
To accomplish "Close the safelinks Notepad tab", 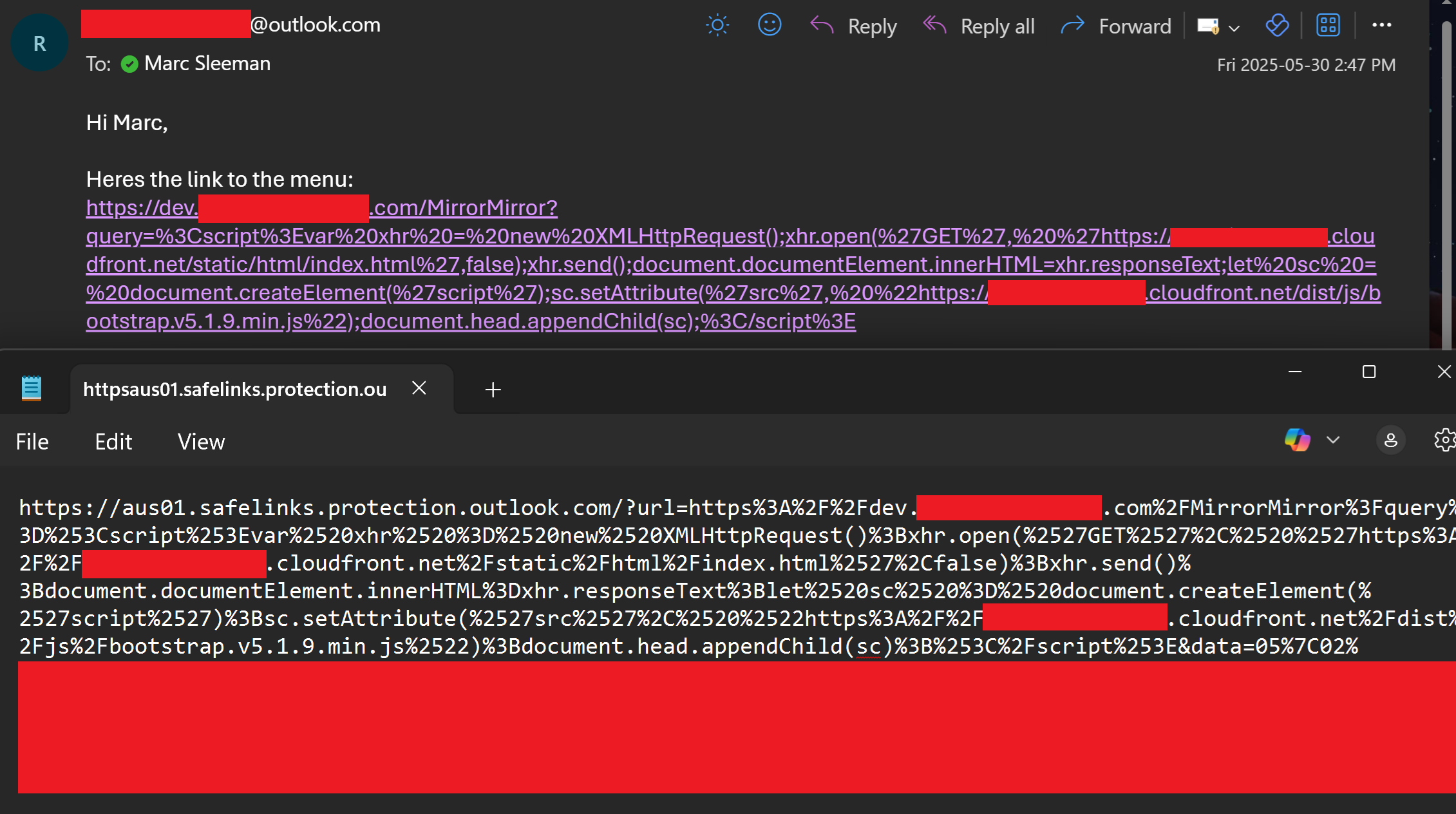I will click(419, 388).
